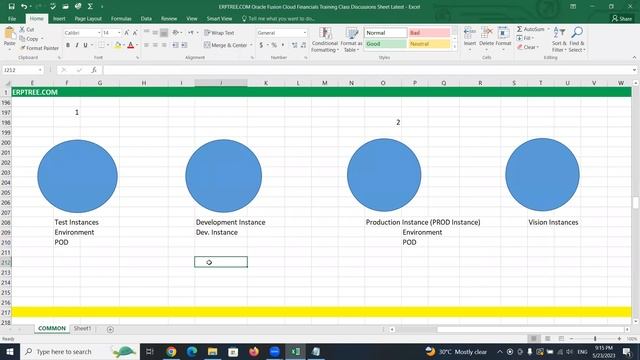This screenshot has width=640, height=360.
Task: Click in the formula bar input
Action: [x=367, y=70]
